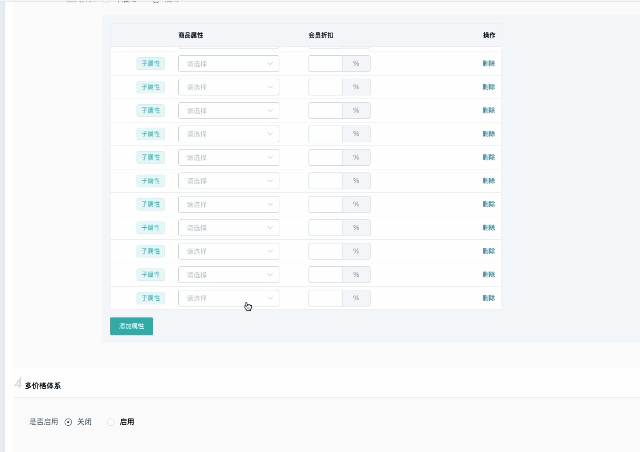This screenshot has width=640, height=452.
Task: Click the 子属性 tag in the last row
Action: [x=151, y=298]
